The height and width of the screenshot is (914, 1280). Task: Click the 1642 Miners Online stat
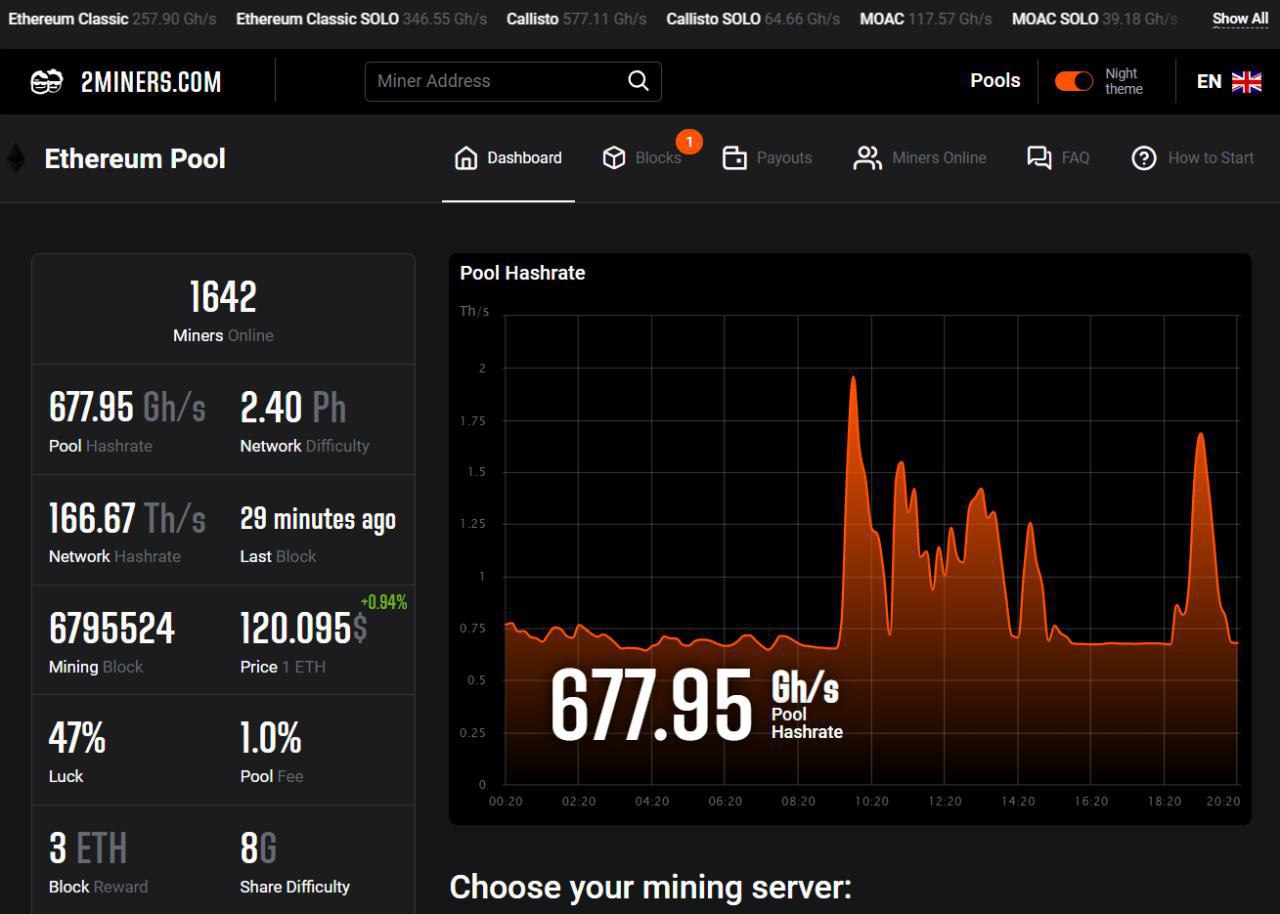click(x=223, y=310)
